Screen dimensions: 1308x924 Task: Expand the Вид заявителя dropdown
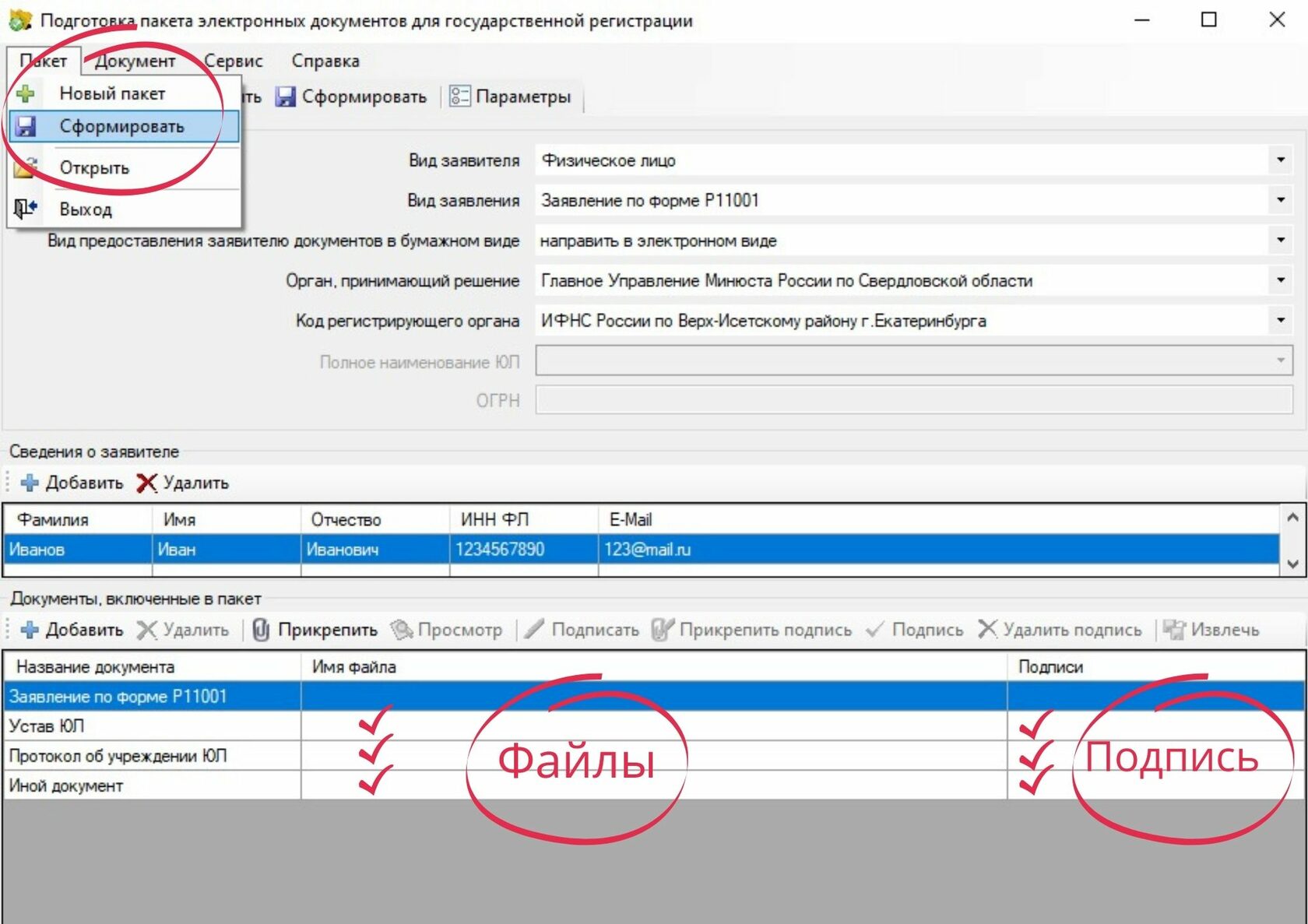[x=1281, y=160]
